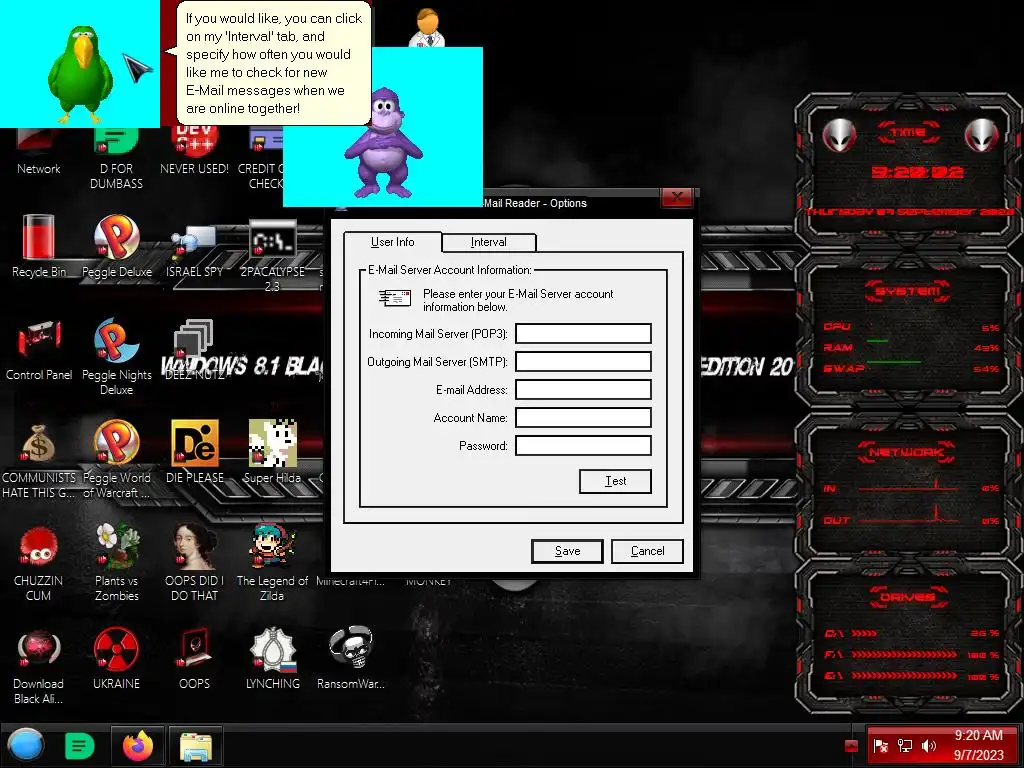Focus the E-mail Address field
Image resolution: width=1024 pixels, height=768 pixels.
[x=583, y=390]
